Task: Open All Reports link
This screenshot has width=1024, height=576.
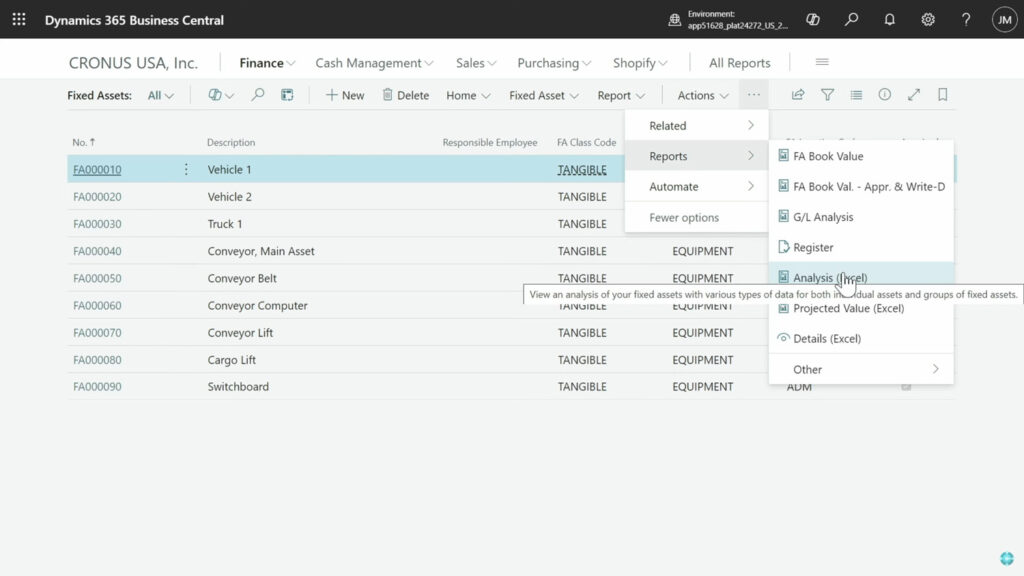Action: [739, 63]
